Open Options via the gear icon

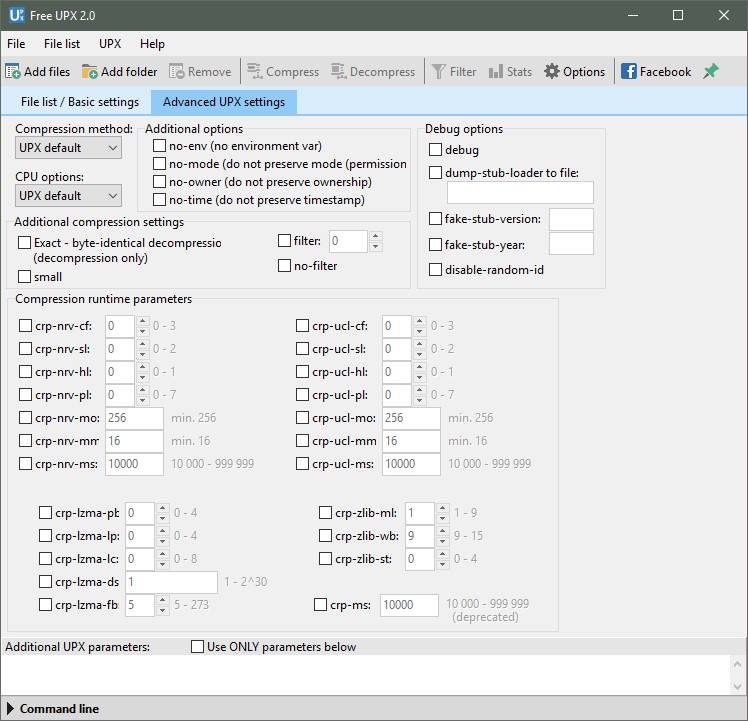[x=552, y=72]
